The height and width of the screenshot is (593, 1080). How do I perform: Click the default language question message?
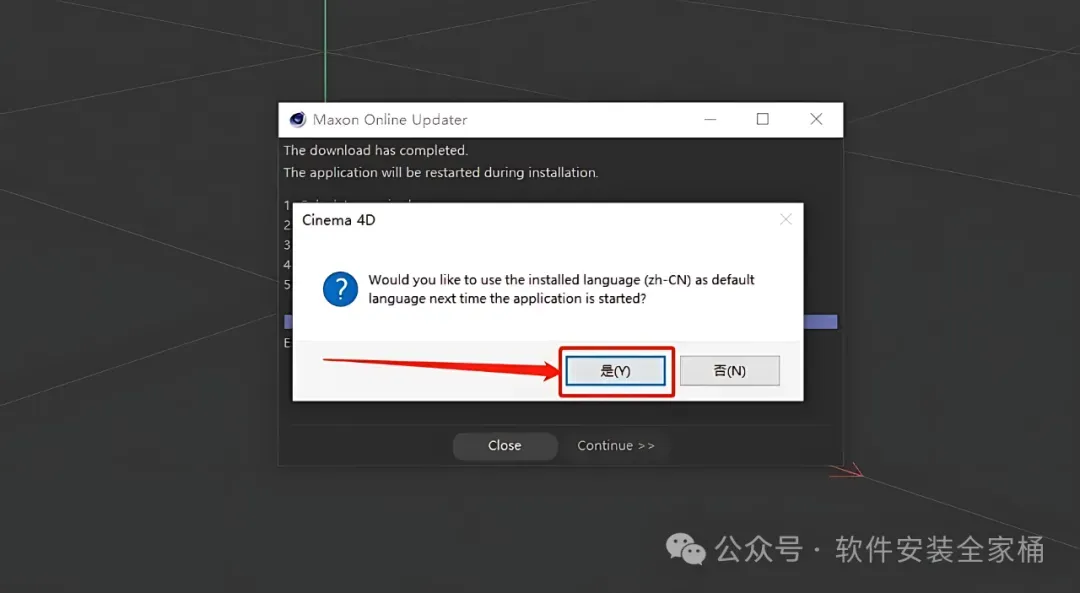coord(561,289)
